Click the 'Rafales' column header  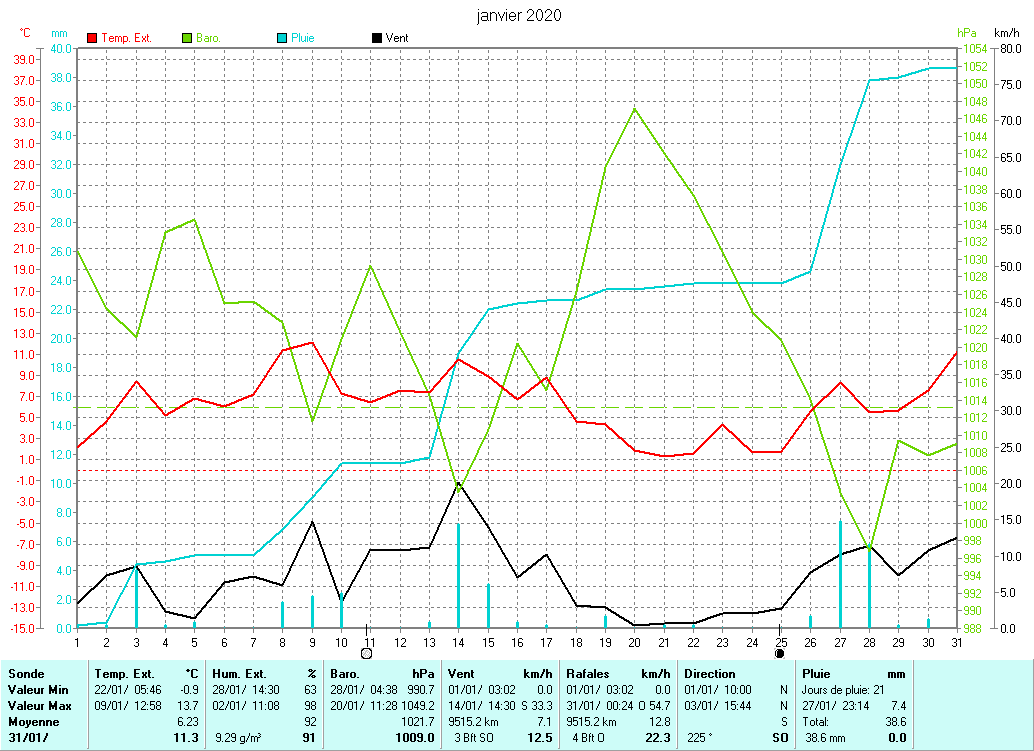click(x=588, y=674)
